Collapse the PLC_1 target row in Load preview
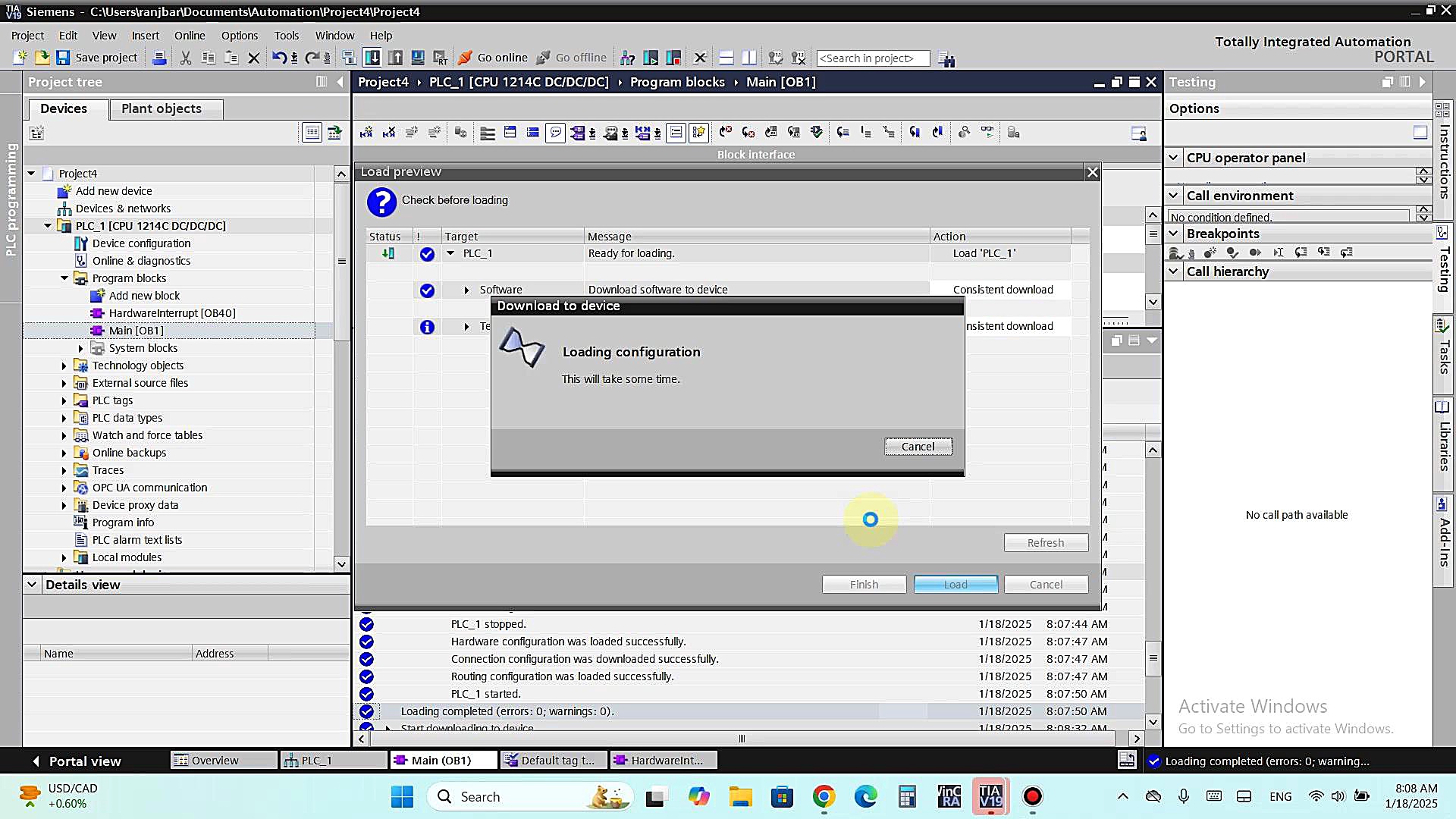This screenshot has width=1456, height=819. point(450,253)
